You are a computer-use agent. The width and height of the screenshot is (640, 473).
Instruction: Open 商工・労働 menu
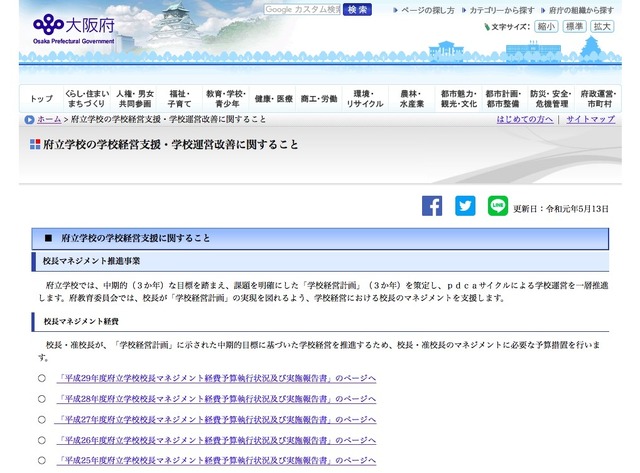pyautogui.click(x=319, y=99)
